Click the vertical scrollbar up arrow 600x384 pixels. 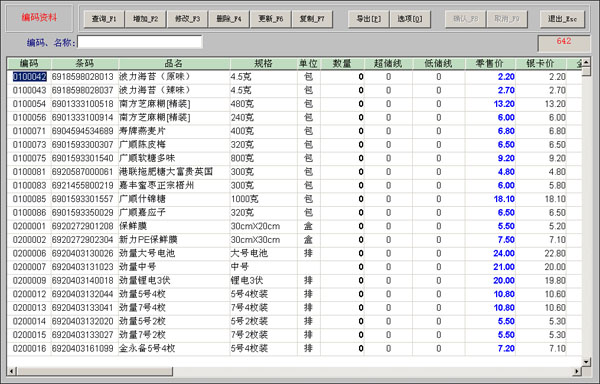coord(586,62)
